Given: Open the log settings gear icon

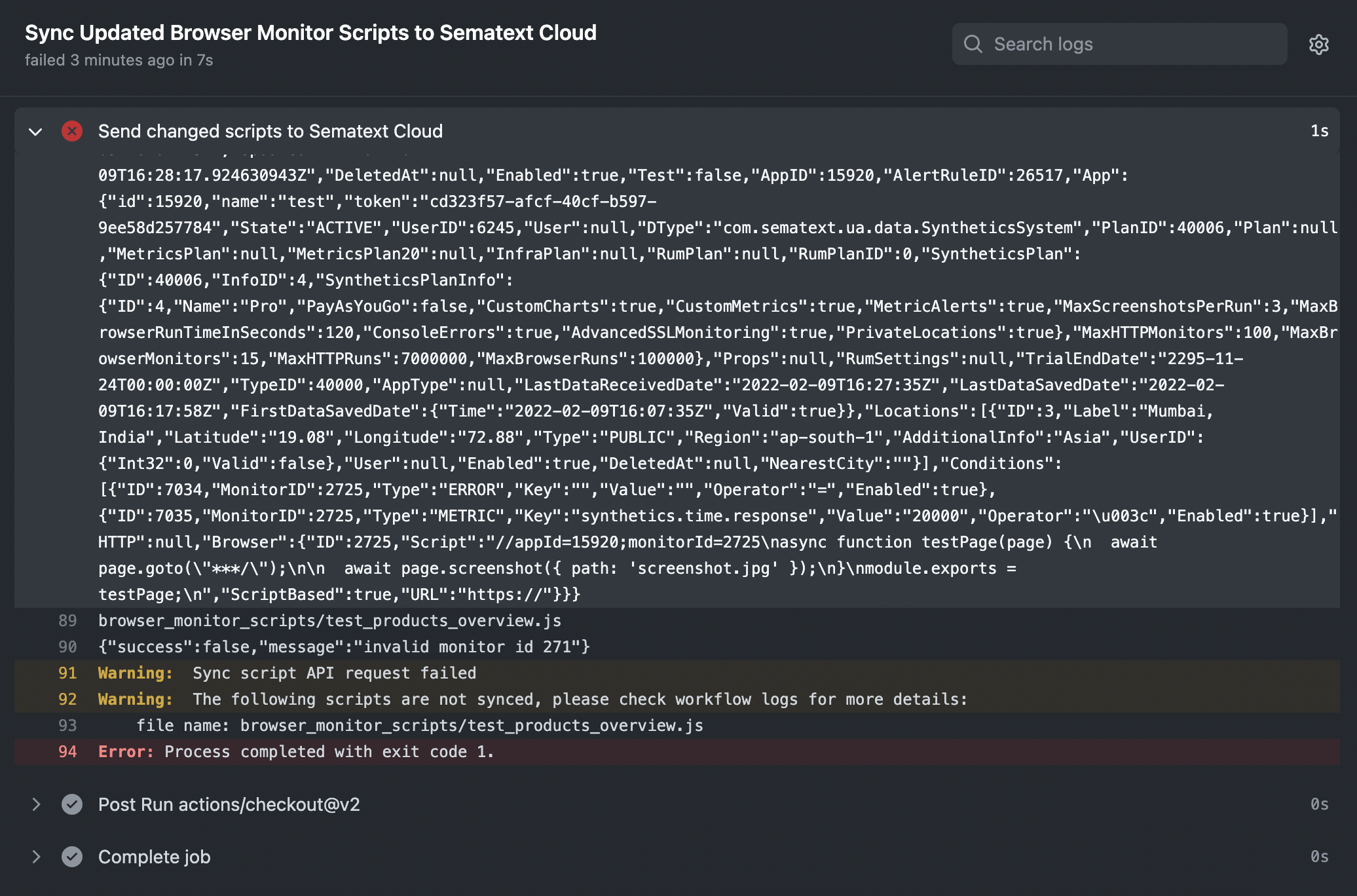Looking at the screenshot, I should tap(1318, 44).
